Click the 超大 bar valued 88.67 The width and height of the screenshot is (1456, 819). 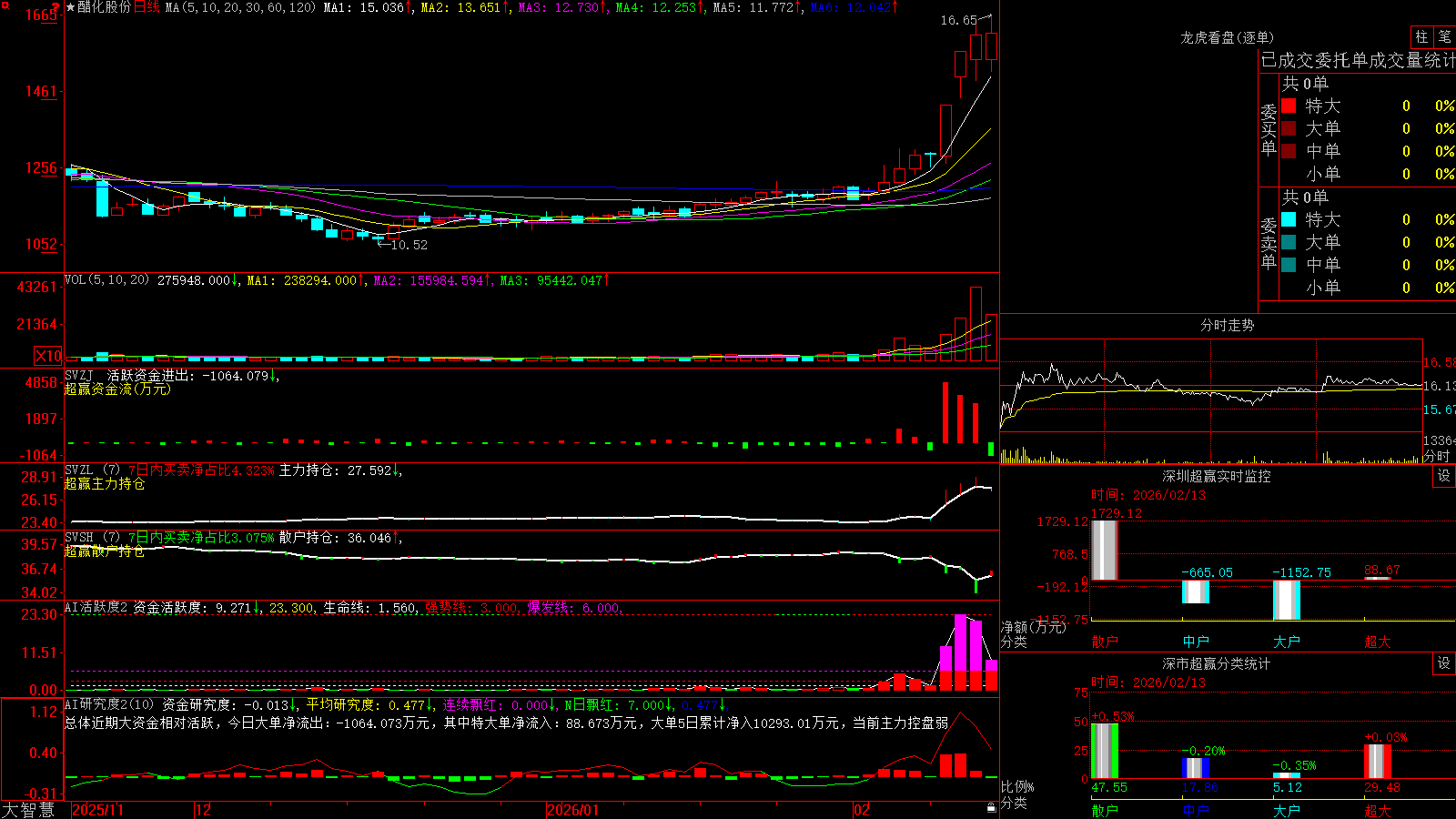[1377, 578]
